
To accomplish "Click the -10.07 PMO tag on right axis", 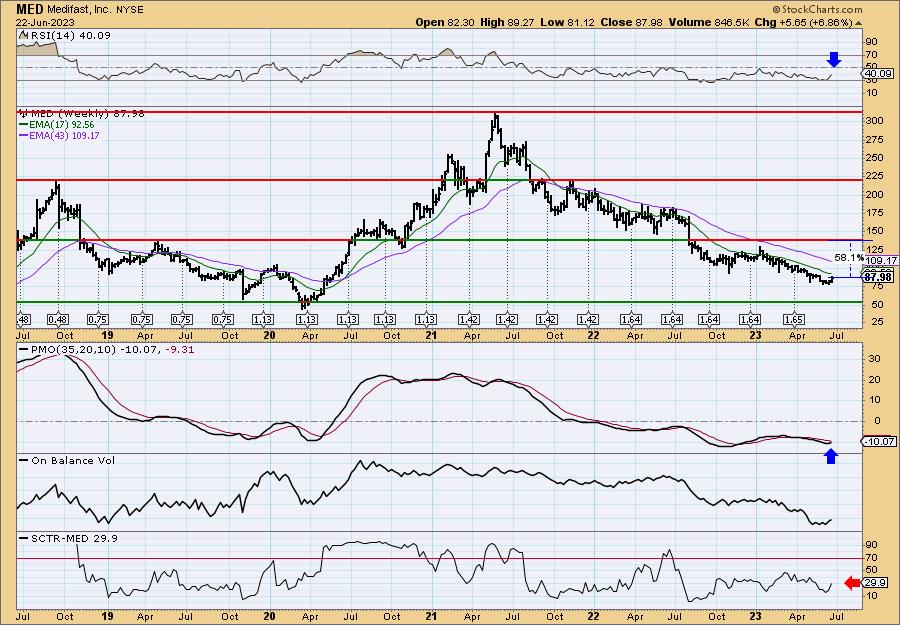I will pos(879,441).
